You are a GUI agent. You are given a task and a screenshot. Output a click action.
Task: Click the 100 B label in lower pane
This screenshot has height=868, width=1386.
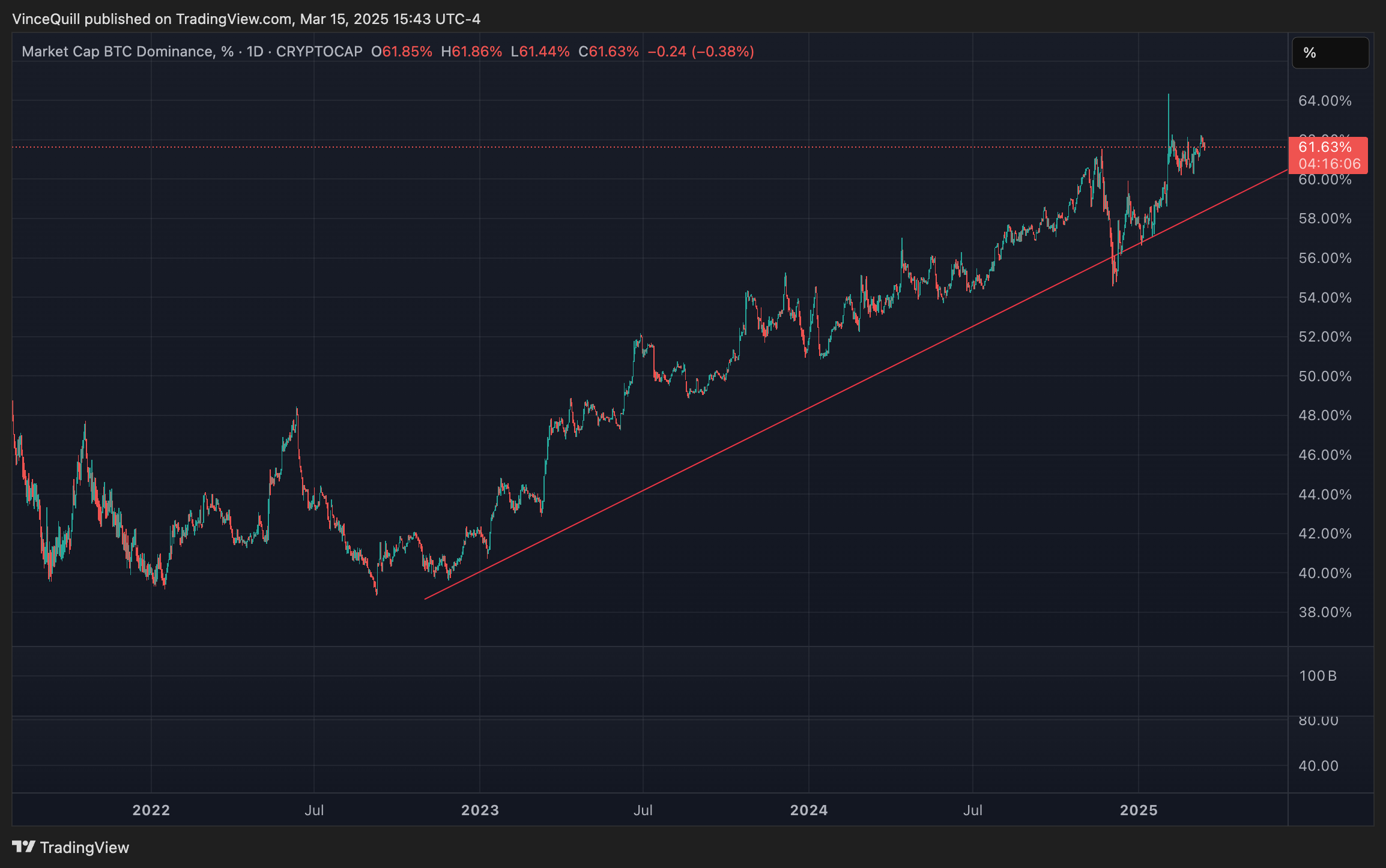pyautogui.click(x=1318, y=676)
